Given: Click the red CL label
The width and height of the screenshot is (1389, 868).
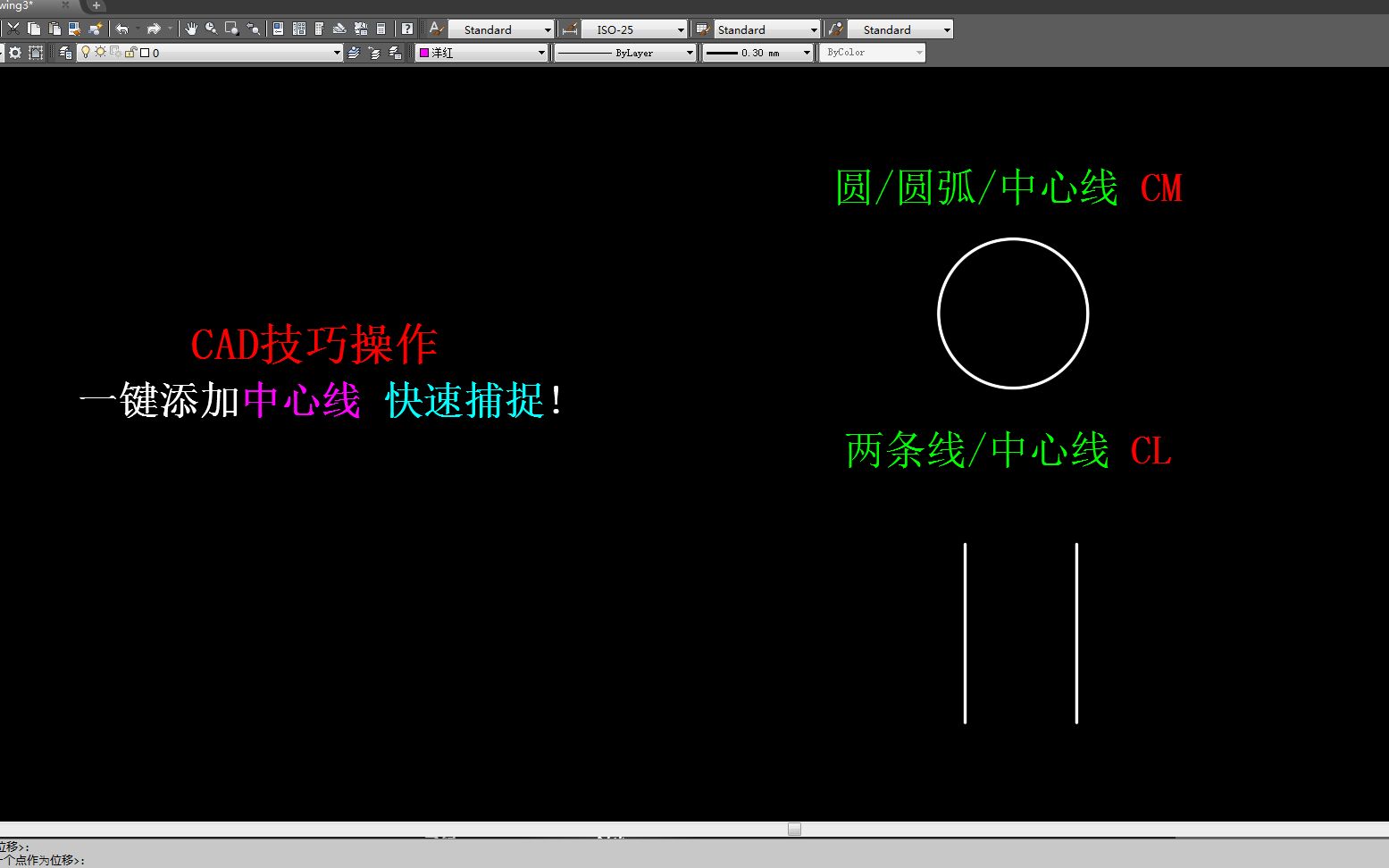Looking at the screenshot, I should click(1151, 451).
